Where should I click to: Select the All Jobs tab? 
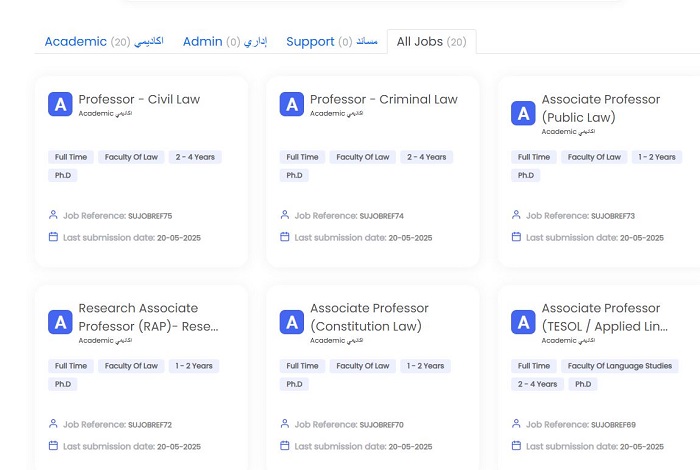coord(431,42)
